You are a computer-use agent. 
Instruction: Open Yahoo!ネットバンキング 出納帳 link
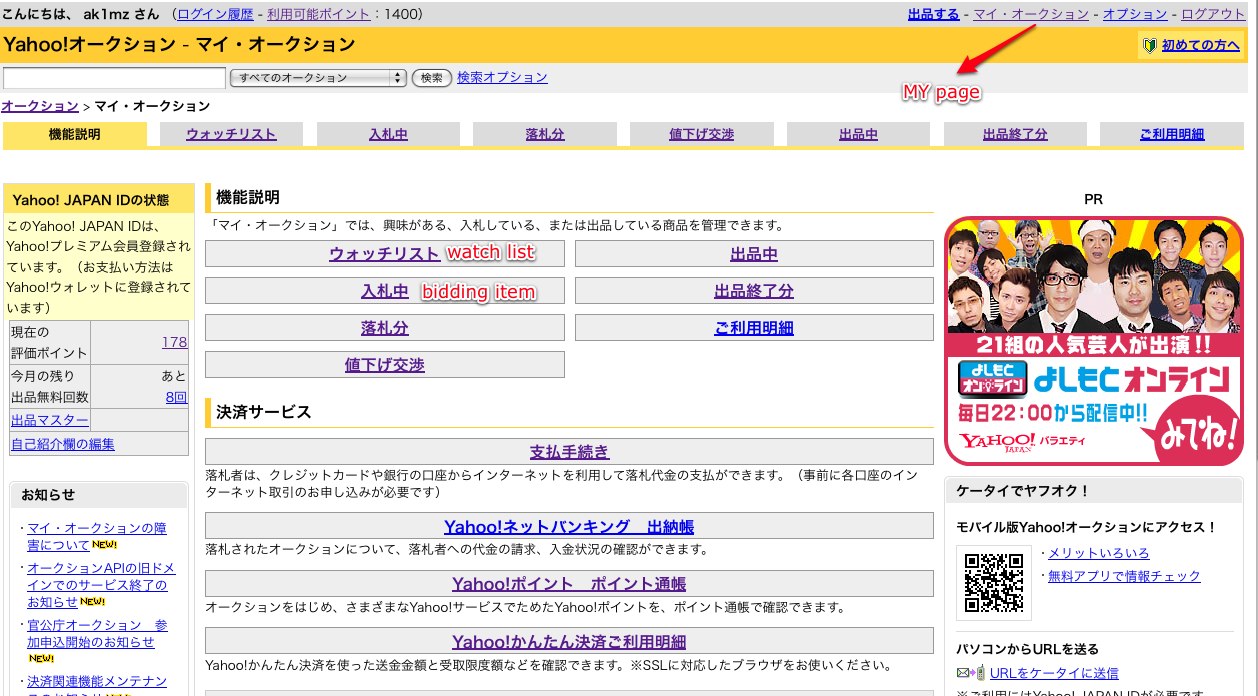[569, 526]
